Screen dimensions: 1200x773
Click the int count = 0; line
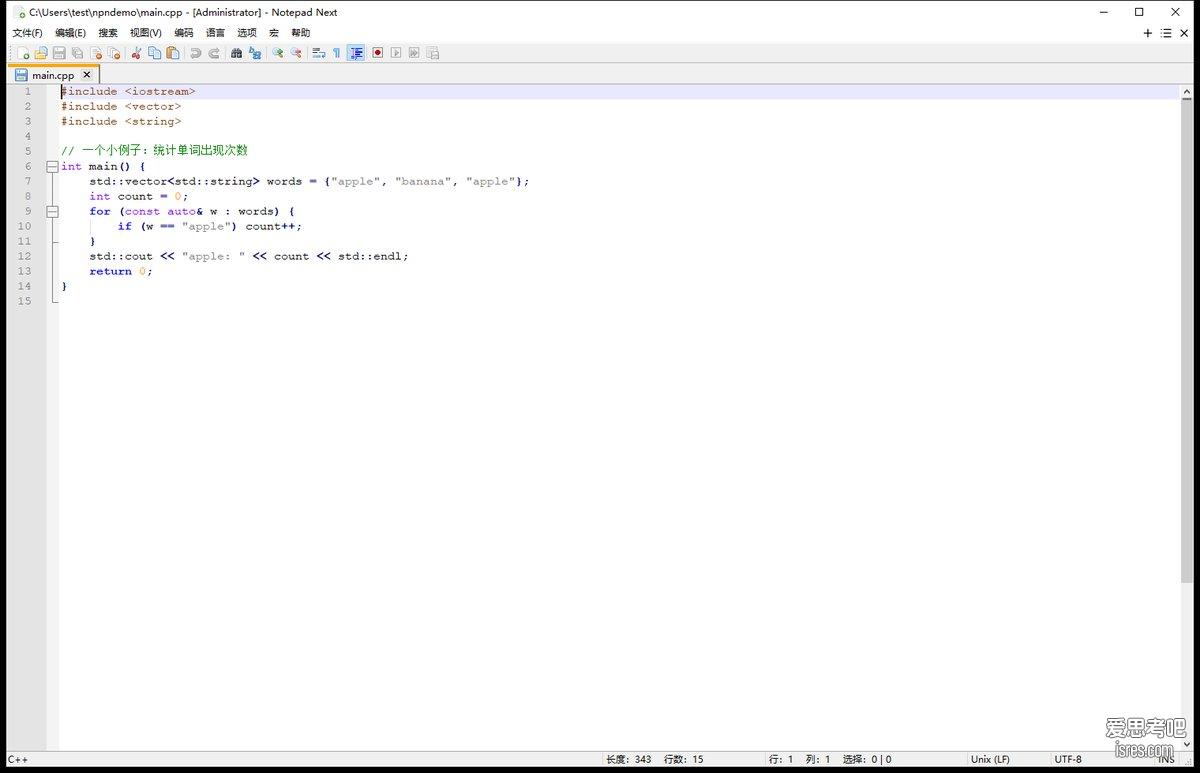138,196
